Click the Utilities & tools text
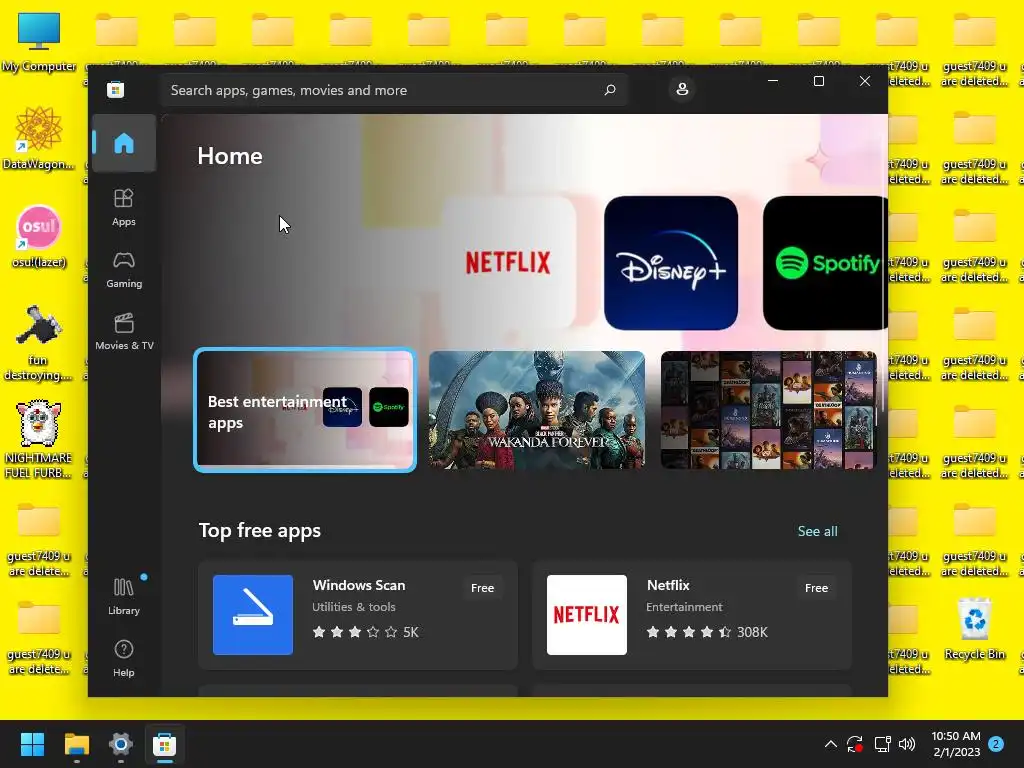Viewport: 1024px width, 768px height. 353,607
